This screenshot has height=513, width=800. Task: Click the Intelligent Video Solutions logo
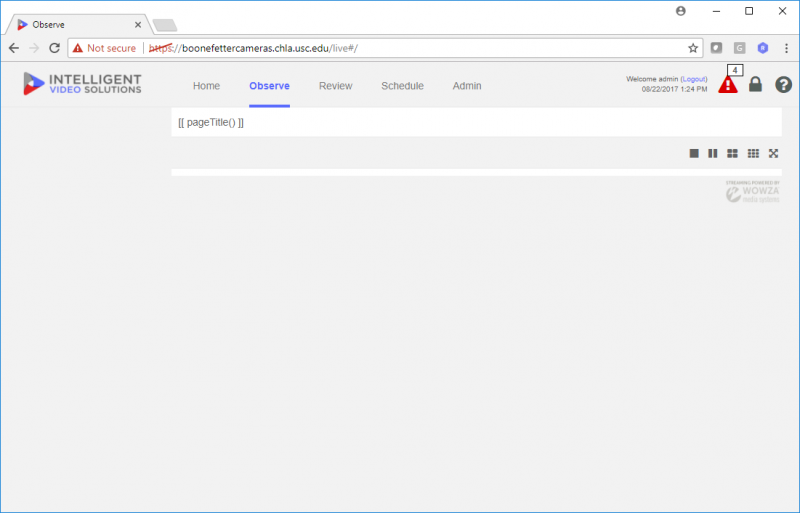[x=82, y=84]
